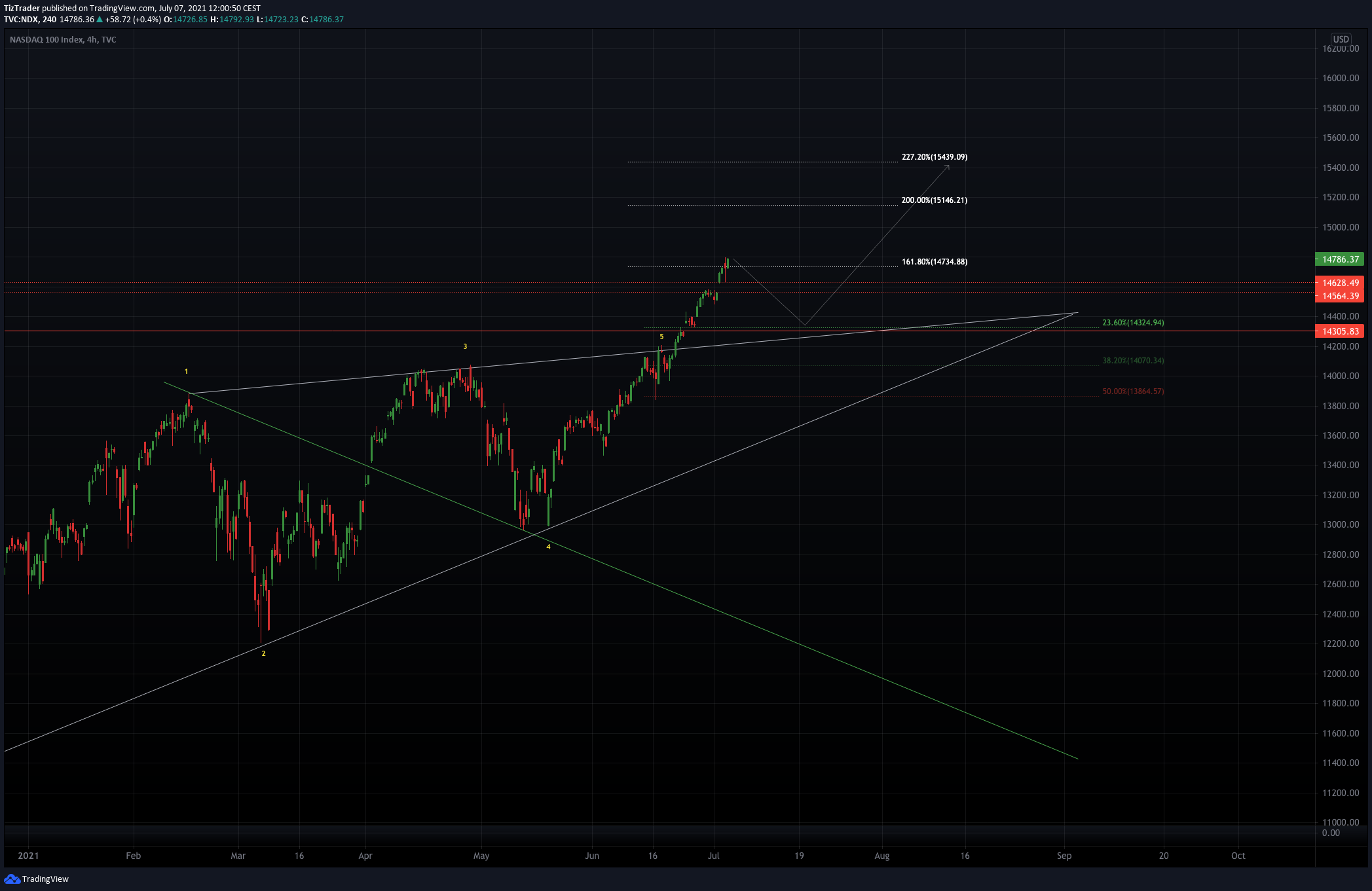Screen dimensions: 1372x891
Task: Click the 2021 label on time axis
Action: pos(28,856)
